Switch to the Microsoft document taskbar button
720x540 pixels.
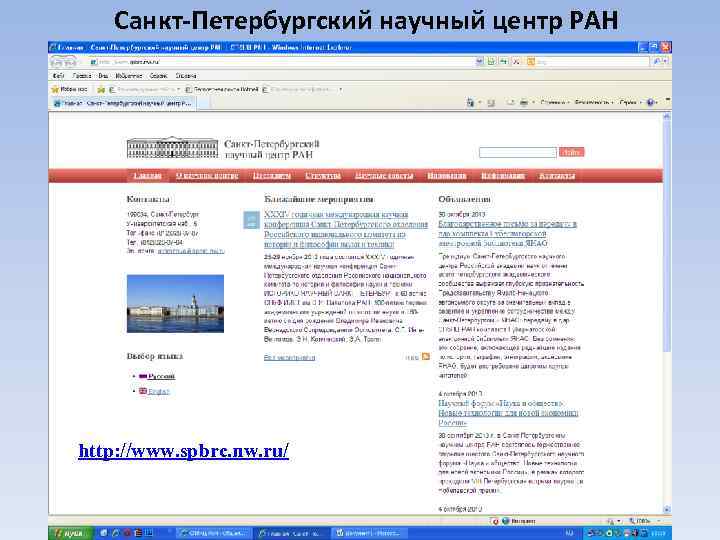[x=370, y=533]
